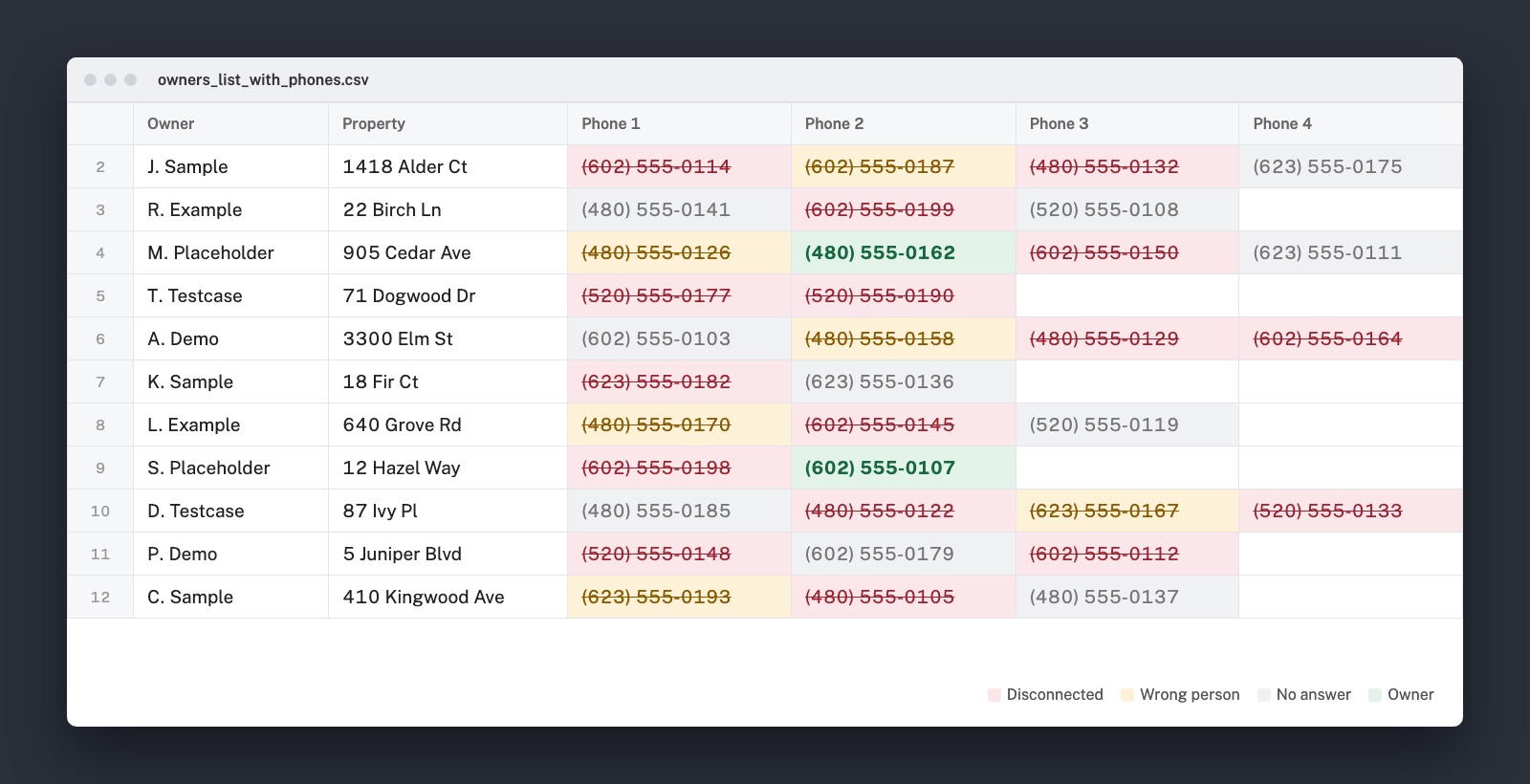The image size is (1530, 784).
Task: Select the Phone 1 column header
Action: (x=679, y=123)
